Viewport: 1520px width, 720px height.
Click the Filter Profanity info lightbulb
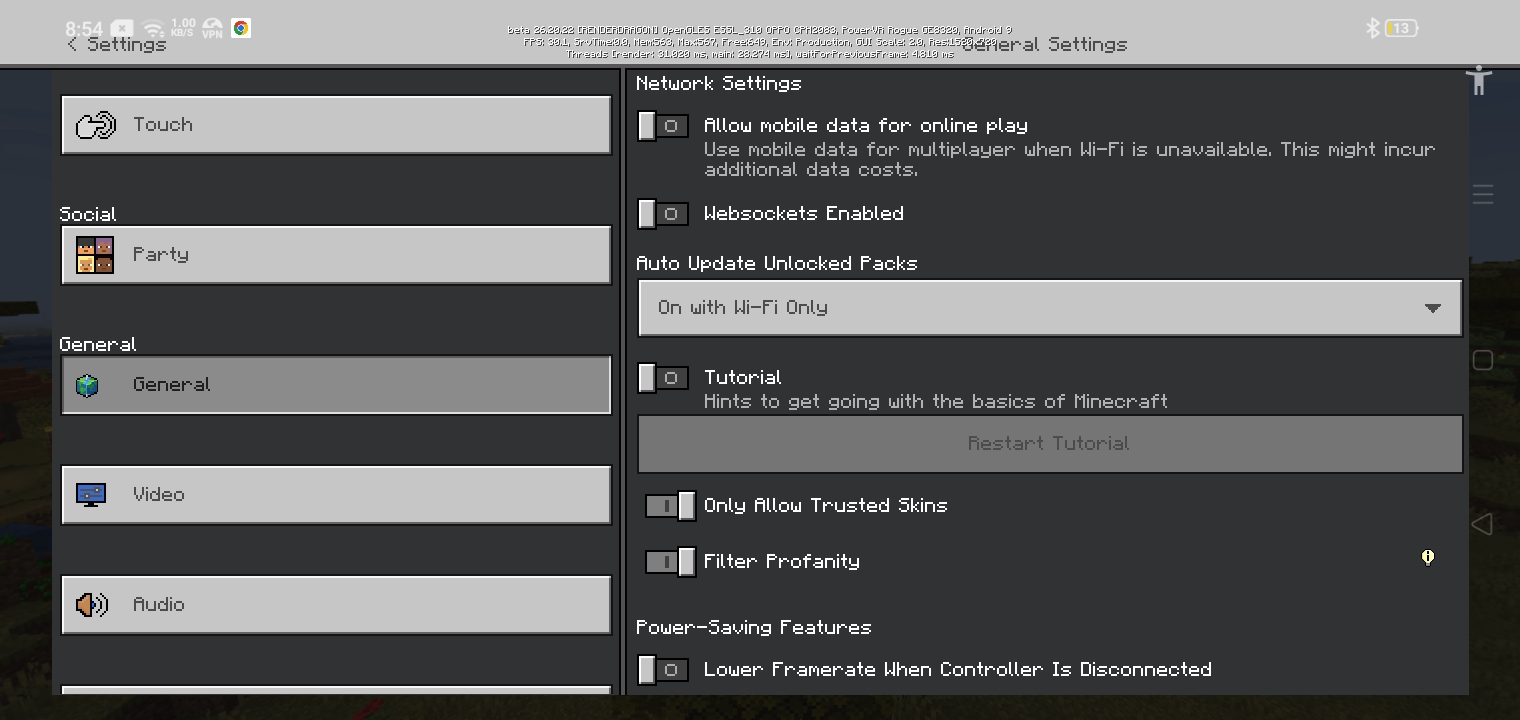tap(1428, 557)
